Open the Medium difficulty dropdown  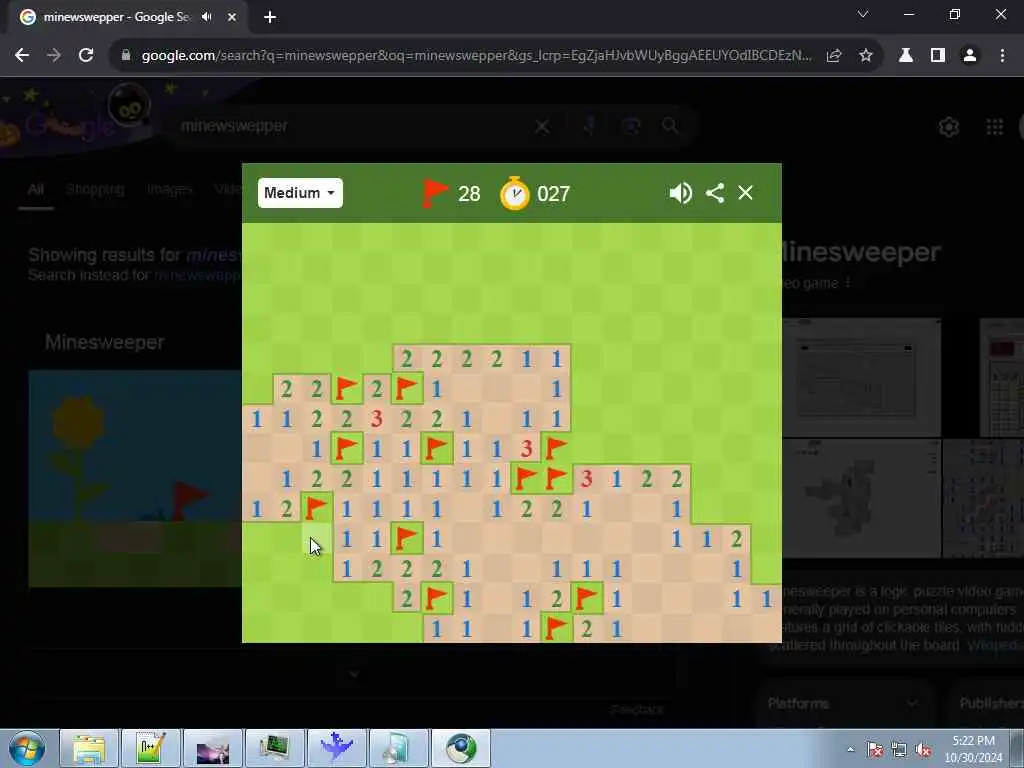pyautogui.click(x=300, y=193)
